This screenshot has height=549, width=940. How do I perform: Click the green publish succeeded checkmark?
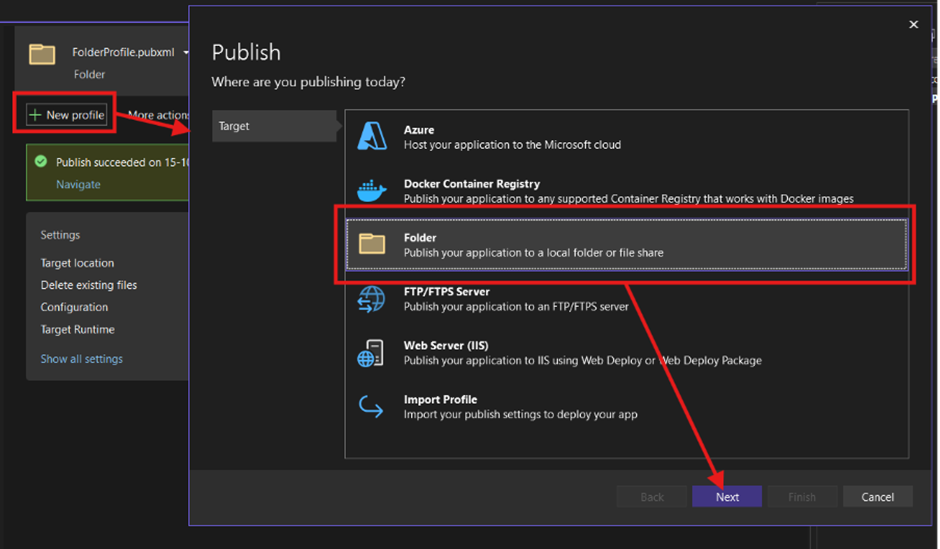pyautogui.click(x=41, y=161)
